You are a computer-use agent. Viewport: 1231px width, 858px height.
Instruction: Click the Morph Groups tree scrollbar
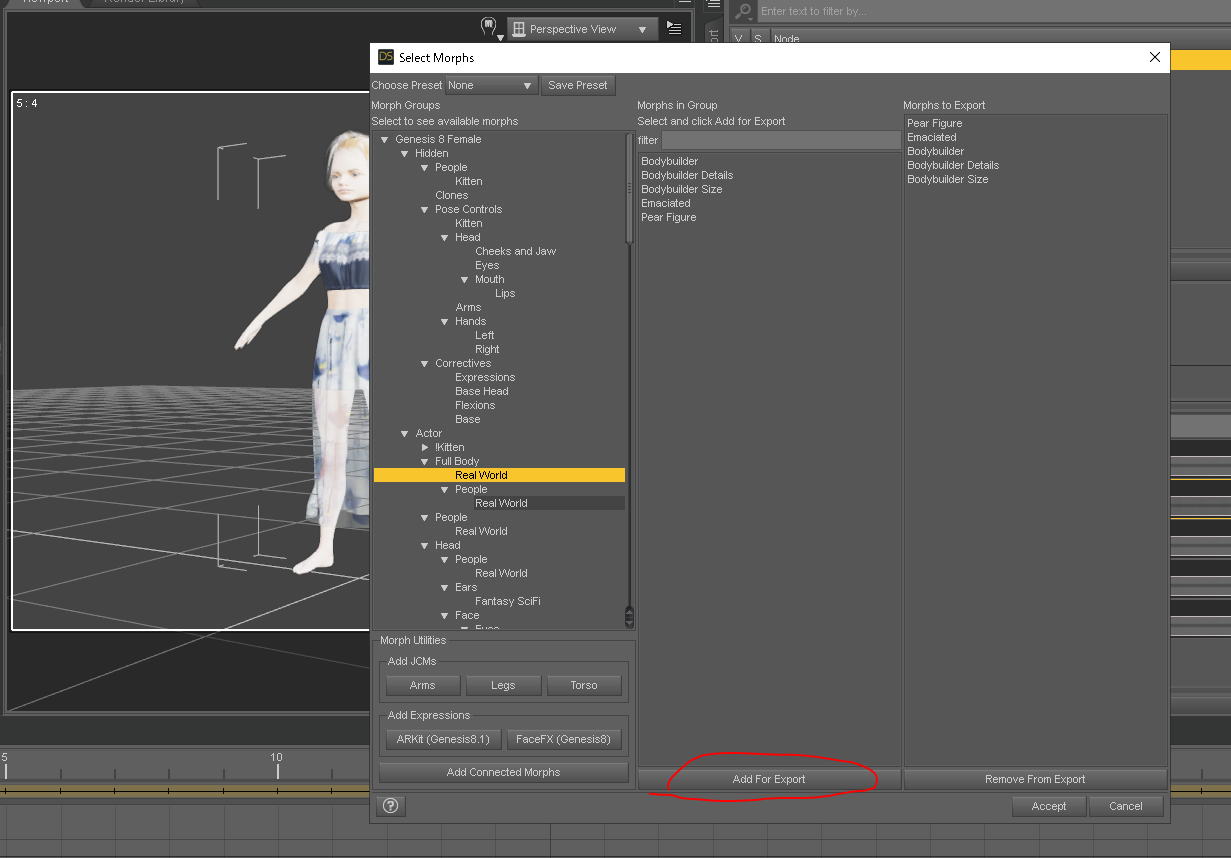pos(629,190)
